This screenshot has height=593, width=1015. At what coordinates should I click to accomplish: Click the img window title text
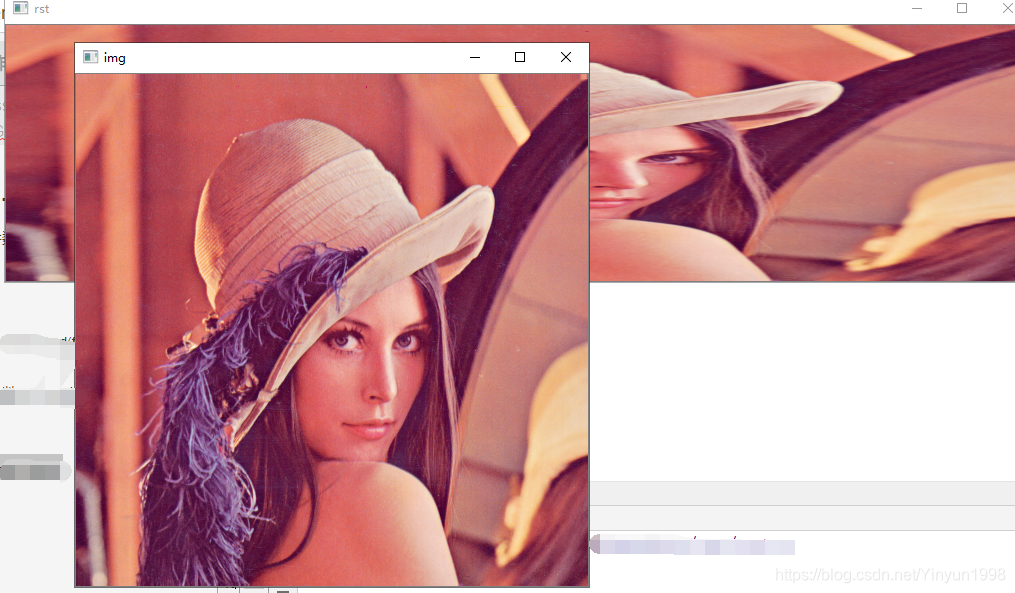pyautogui.click(x=115, y=58)
